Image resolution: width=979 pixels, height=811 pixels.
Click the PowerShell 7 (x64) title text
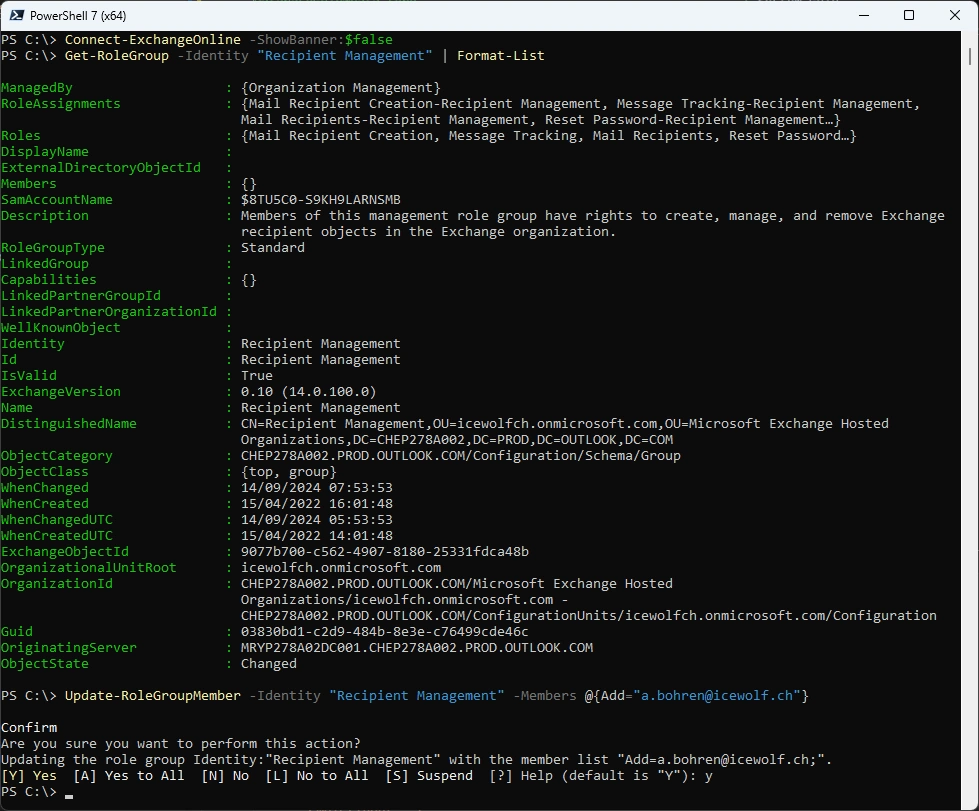(x=78, y=16)
